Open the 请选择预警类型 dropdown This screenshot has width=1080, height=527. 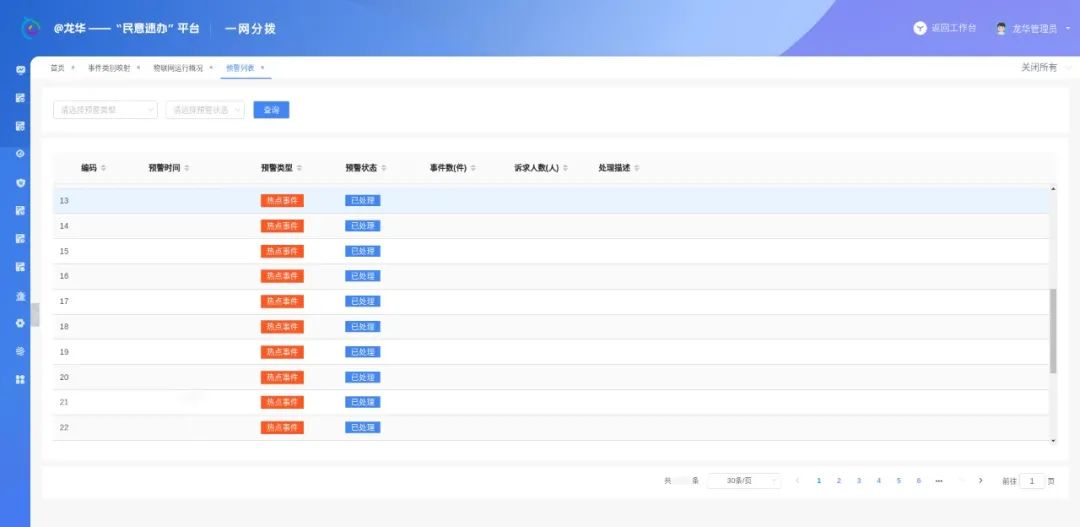coord(105,110)
